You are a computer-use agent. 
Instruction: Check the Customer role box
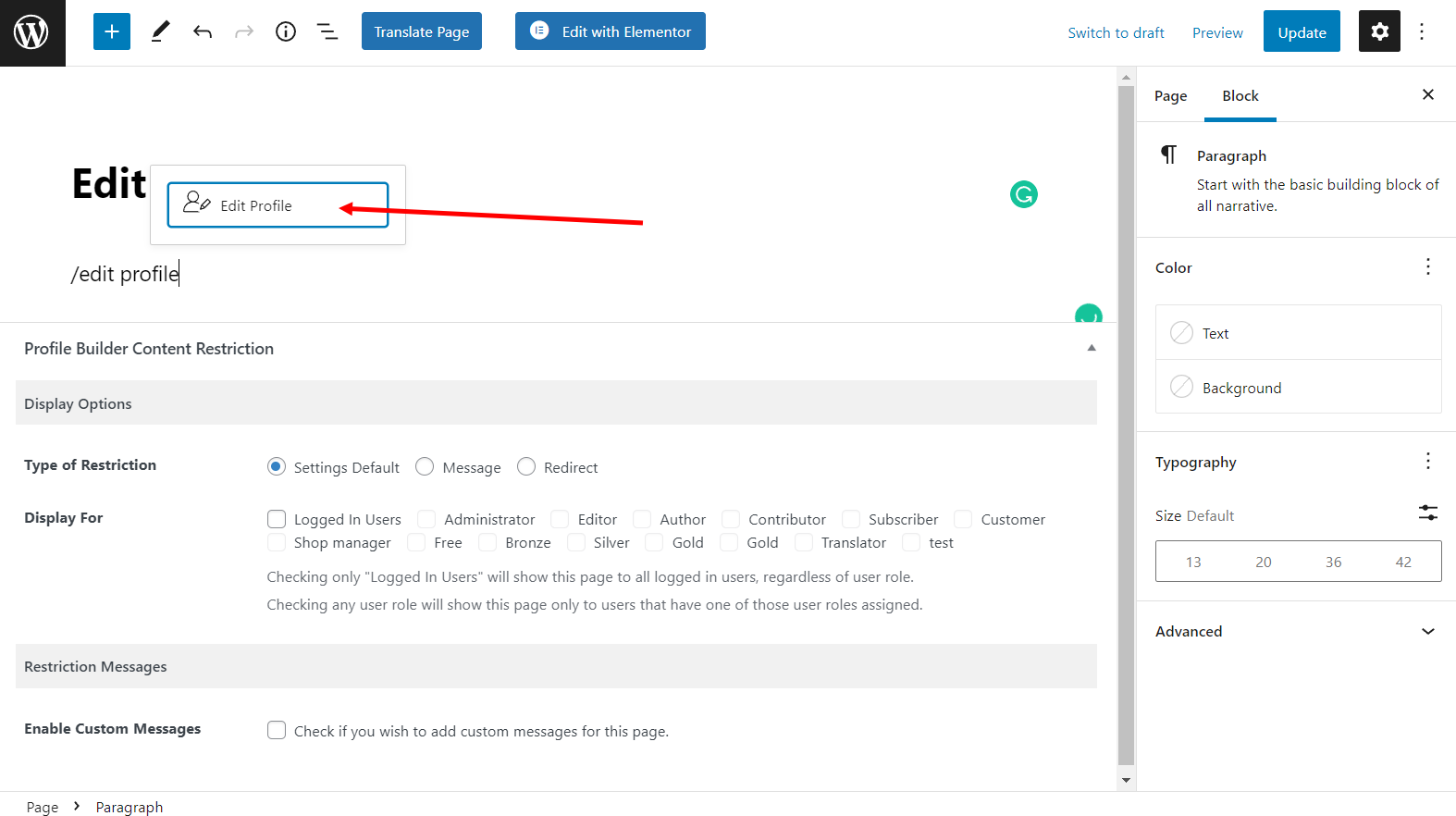tap(963, 518)
